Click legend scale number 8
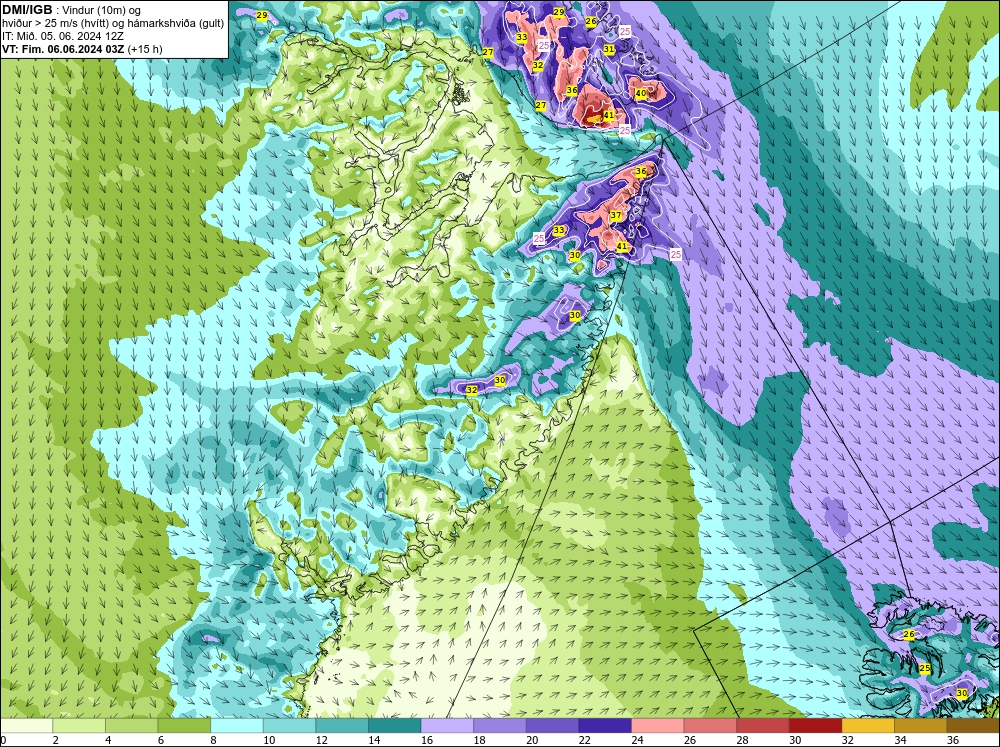The image size is (1000, 747). (x=213, y=740)
